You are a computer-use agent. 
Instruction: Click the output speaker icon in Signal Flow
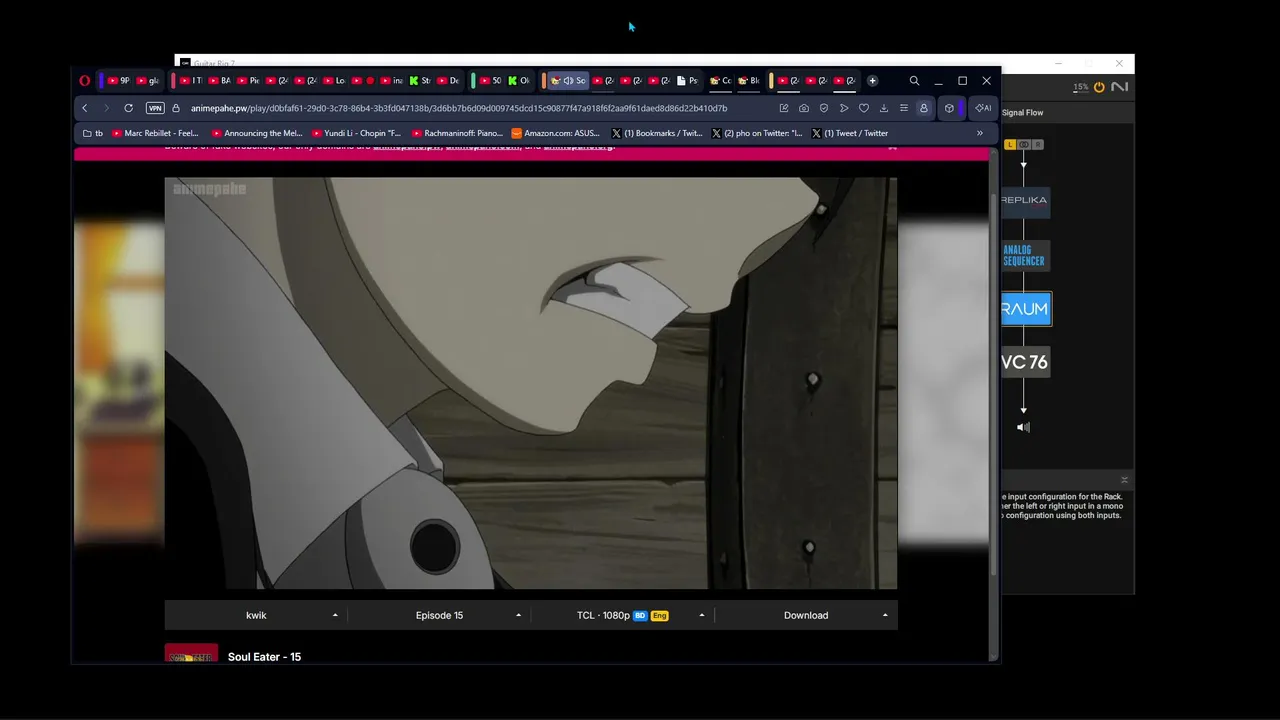1023,427
